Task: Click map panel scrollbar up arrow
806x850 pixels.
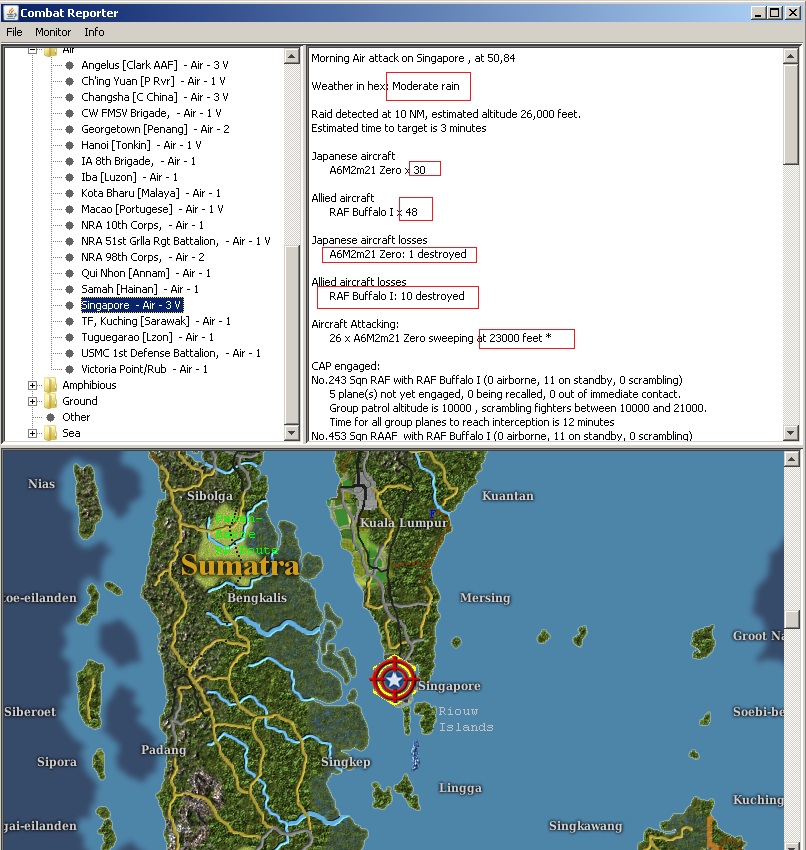Action: (791, 459)
